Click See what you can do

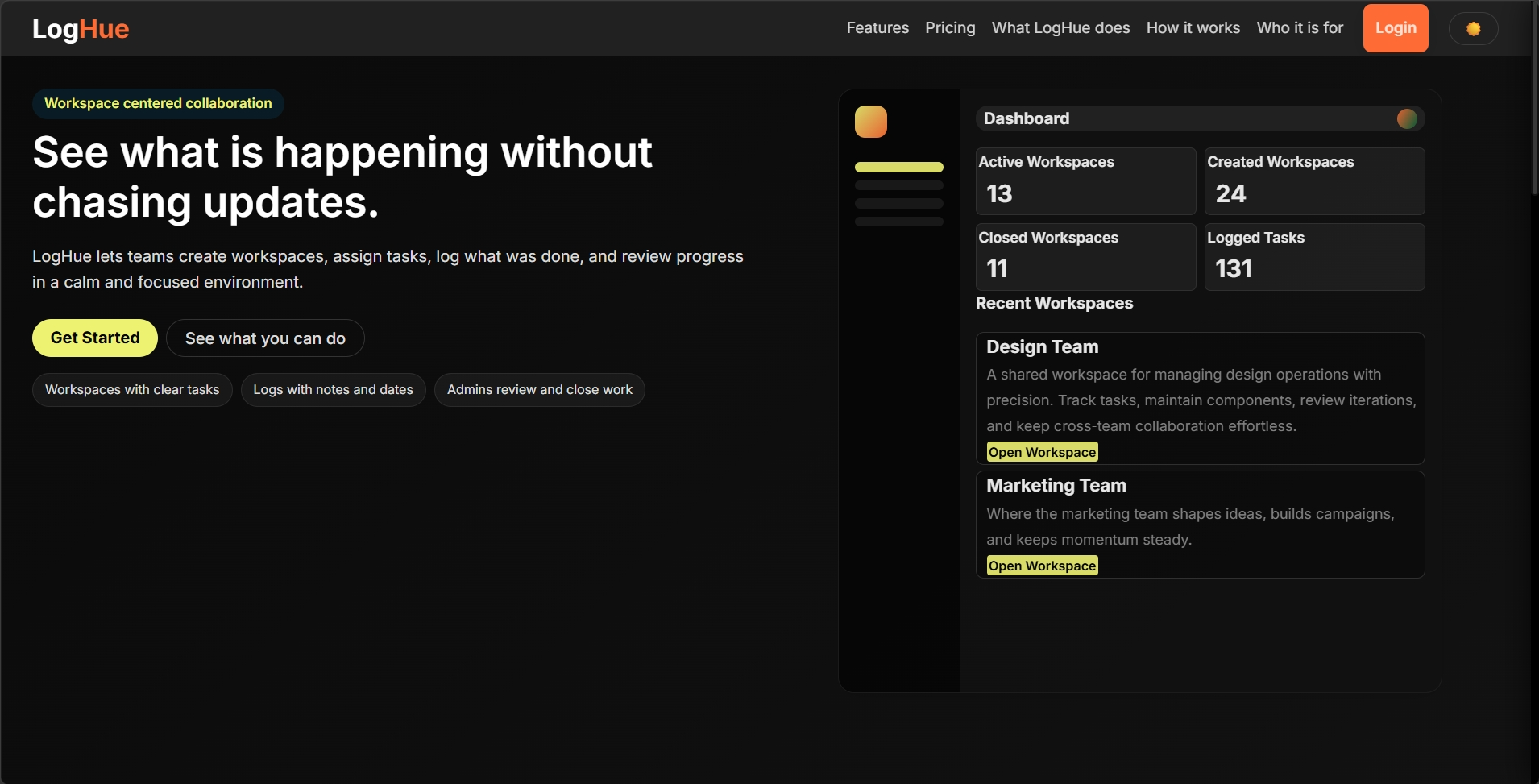(265, 338)
